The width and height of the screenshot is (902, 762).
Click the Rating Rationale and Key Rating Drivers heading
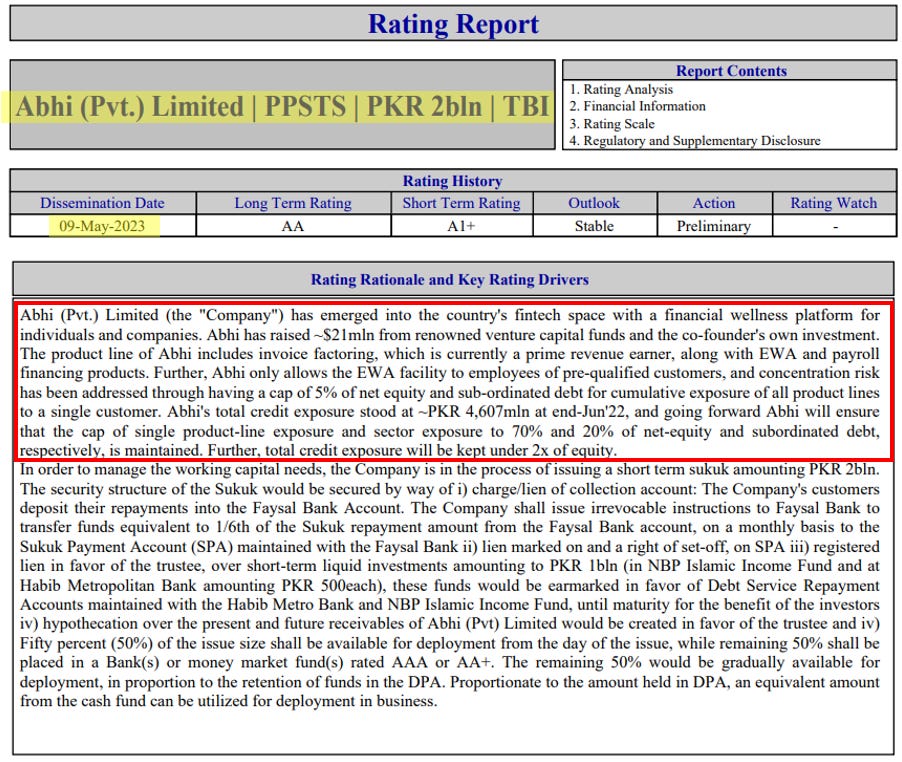(450, 279)
